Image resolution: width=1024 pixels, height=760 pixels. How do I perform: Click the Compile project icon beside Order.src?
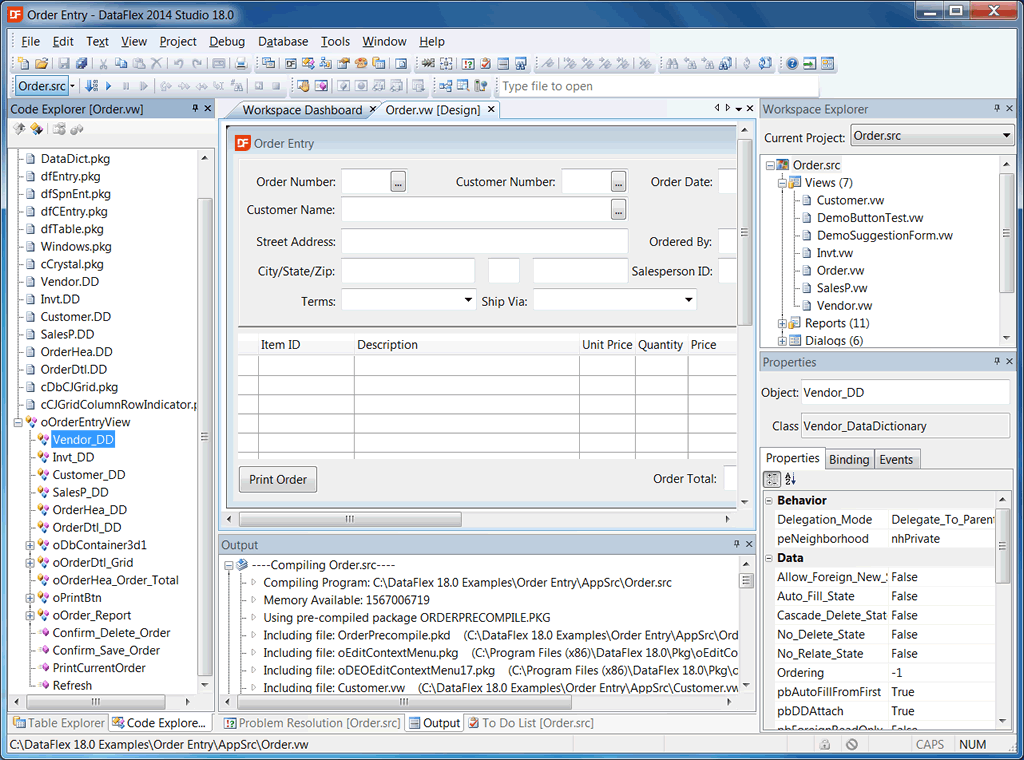91,87
